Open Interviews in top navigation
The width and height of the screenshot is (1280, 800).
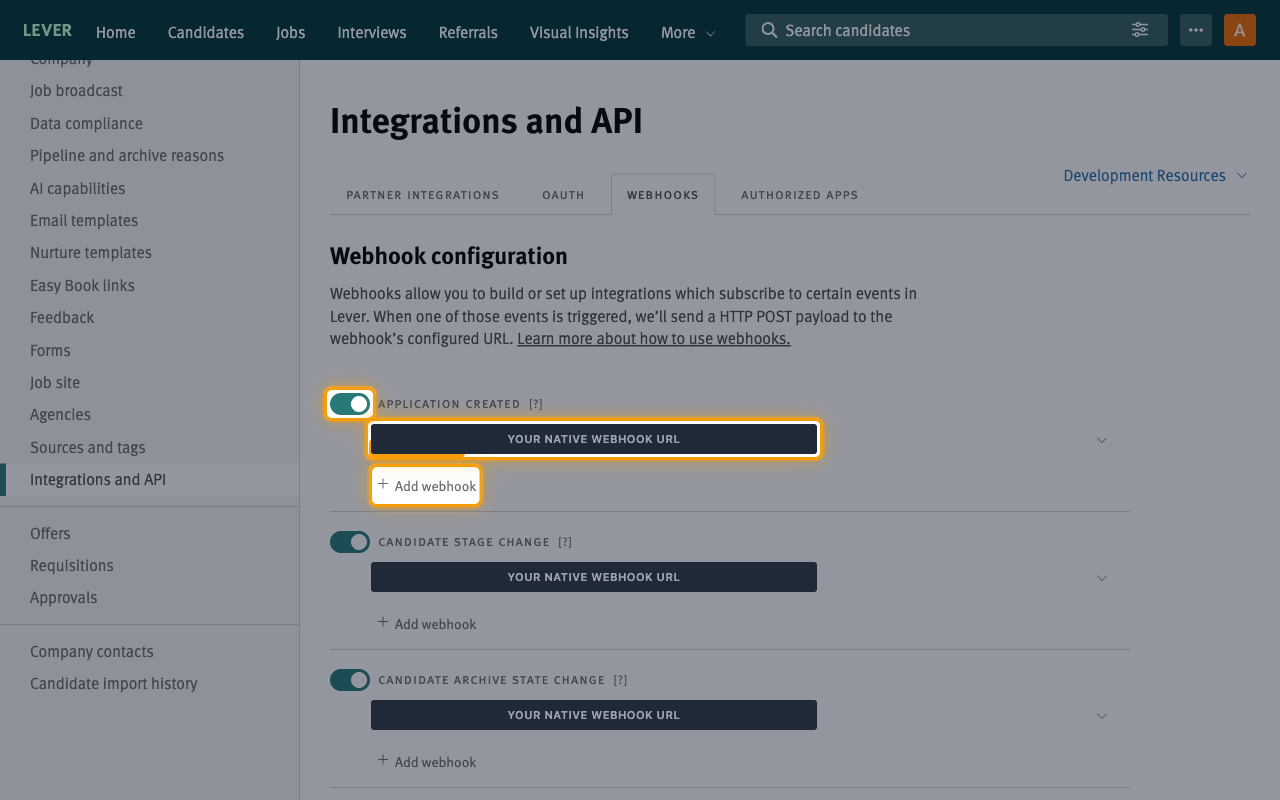pyautogui.click(x=372, y=32)
